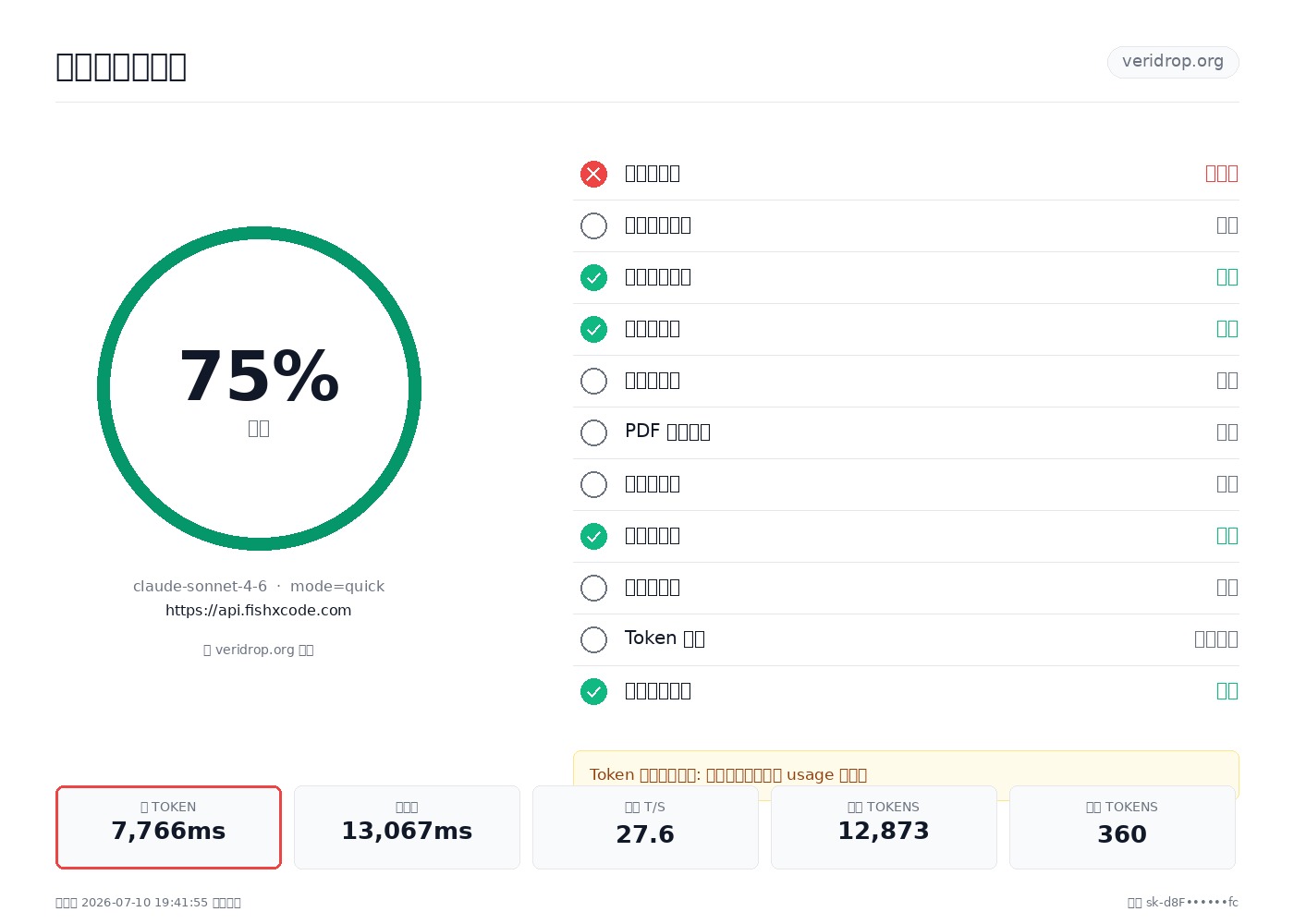Select the 360 TOKENS card

1122,827
